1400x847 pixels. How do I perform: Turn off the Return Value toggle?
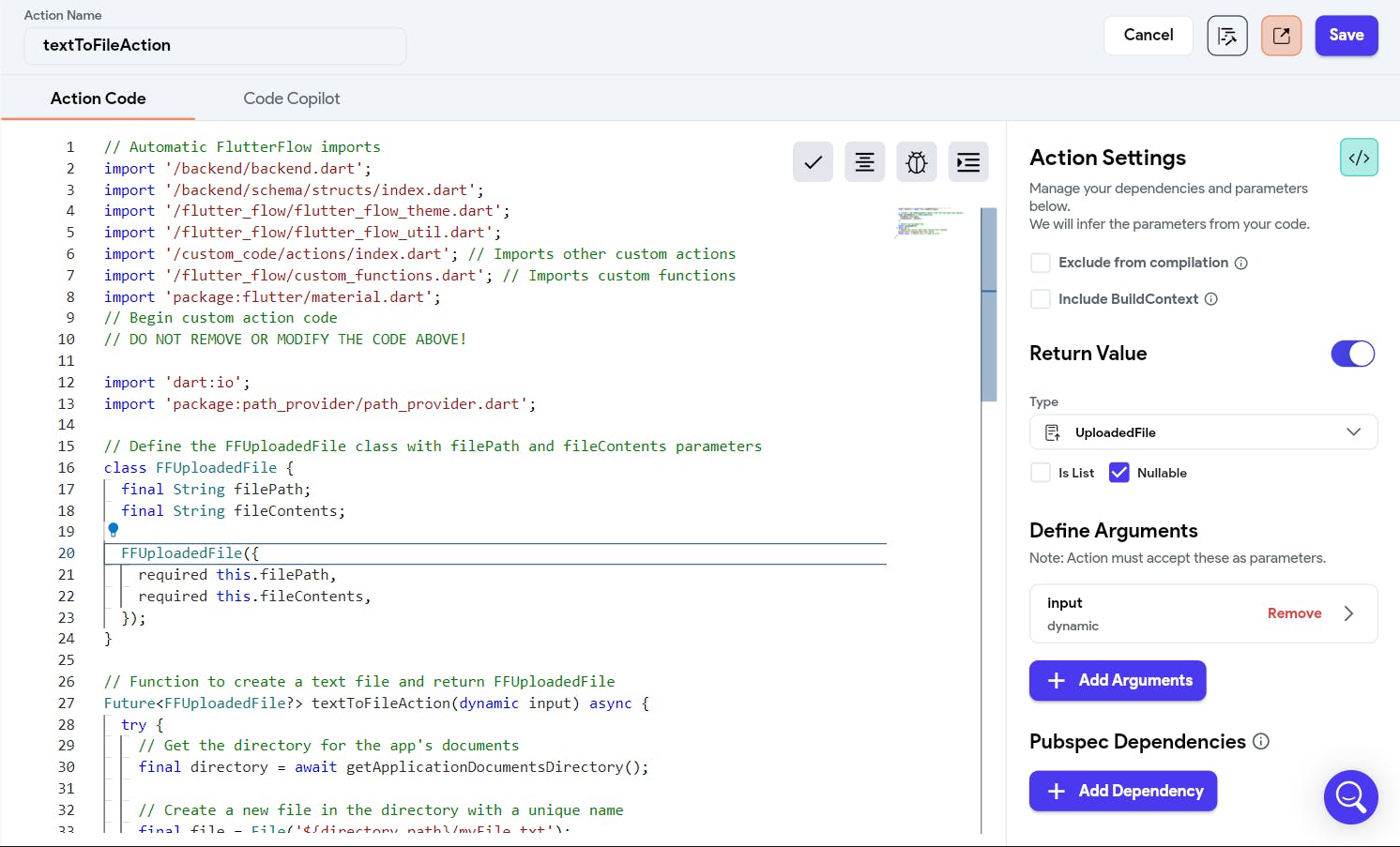click(1352, 354)
